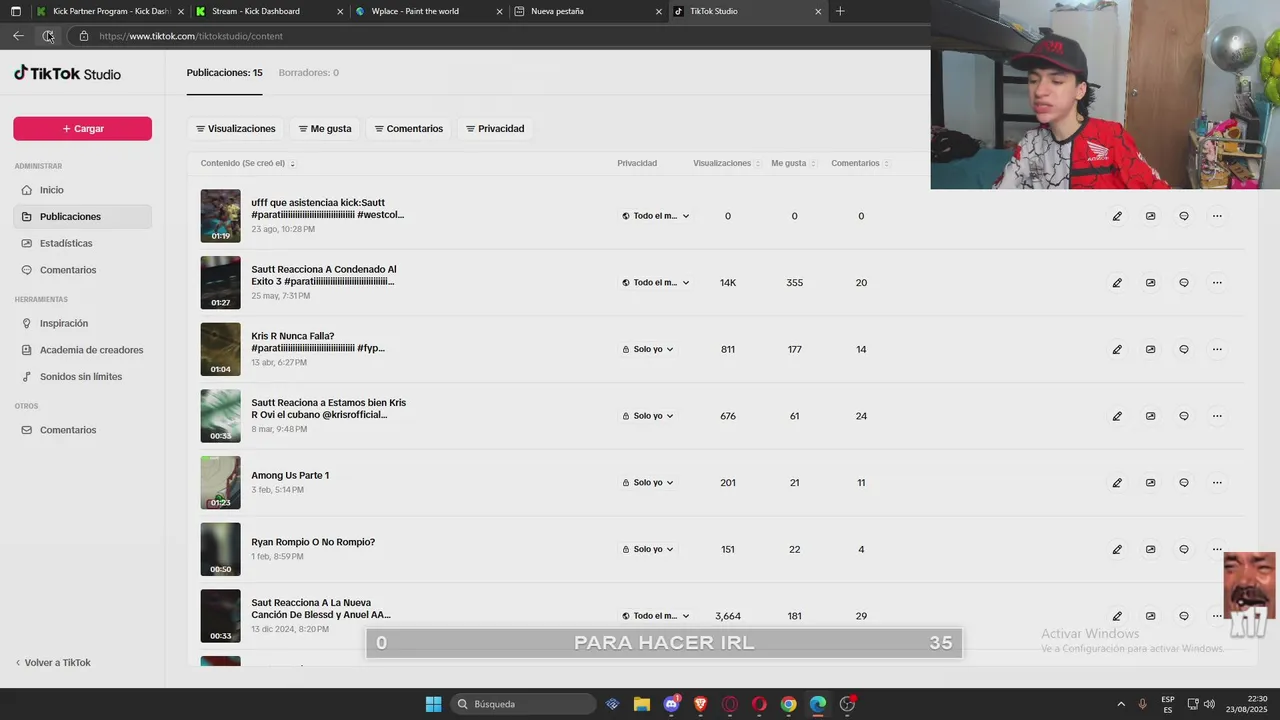Screen dimensions: 1280x720
Task: View analytics icon for 'Among Us Parte 1'
Action: point(1150,483)
